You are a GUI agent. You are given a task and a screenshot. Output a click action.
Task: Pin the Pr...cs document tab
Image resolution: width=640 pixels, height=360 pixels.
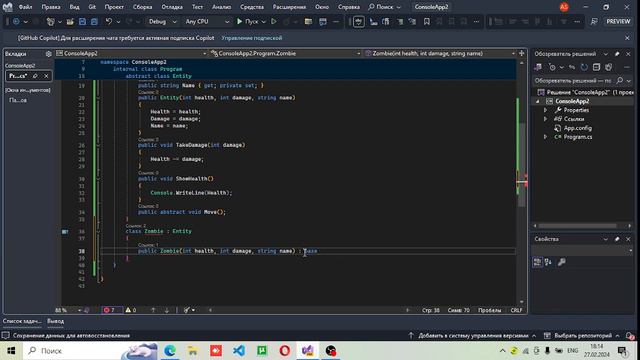pyautogui.click(x=35, y=76)
